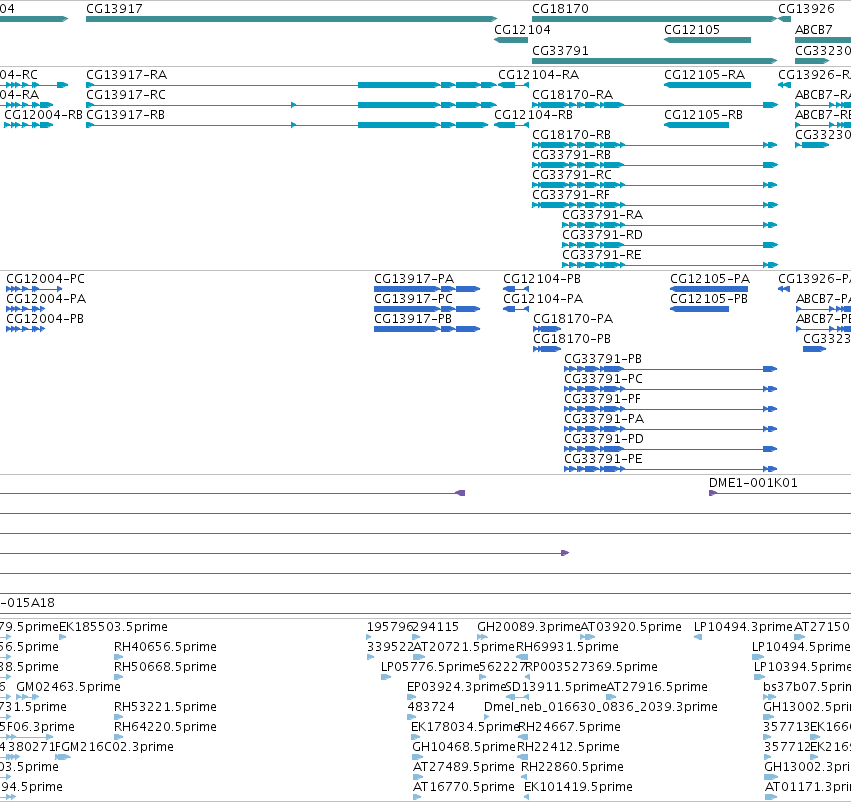This screenshot has width=851, height=802.
Task: Select protein label CG18170-PA
Action: click(573, 320)
